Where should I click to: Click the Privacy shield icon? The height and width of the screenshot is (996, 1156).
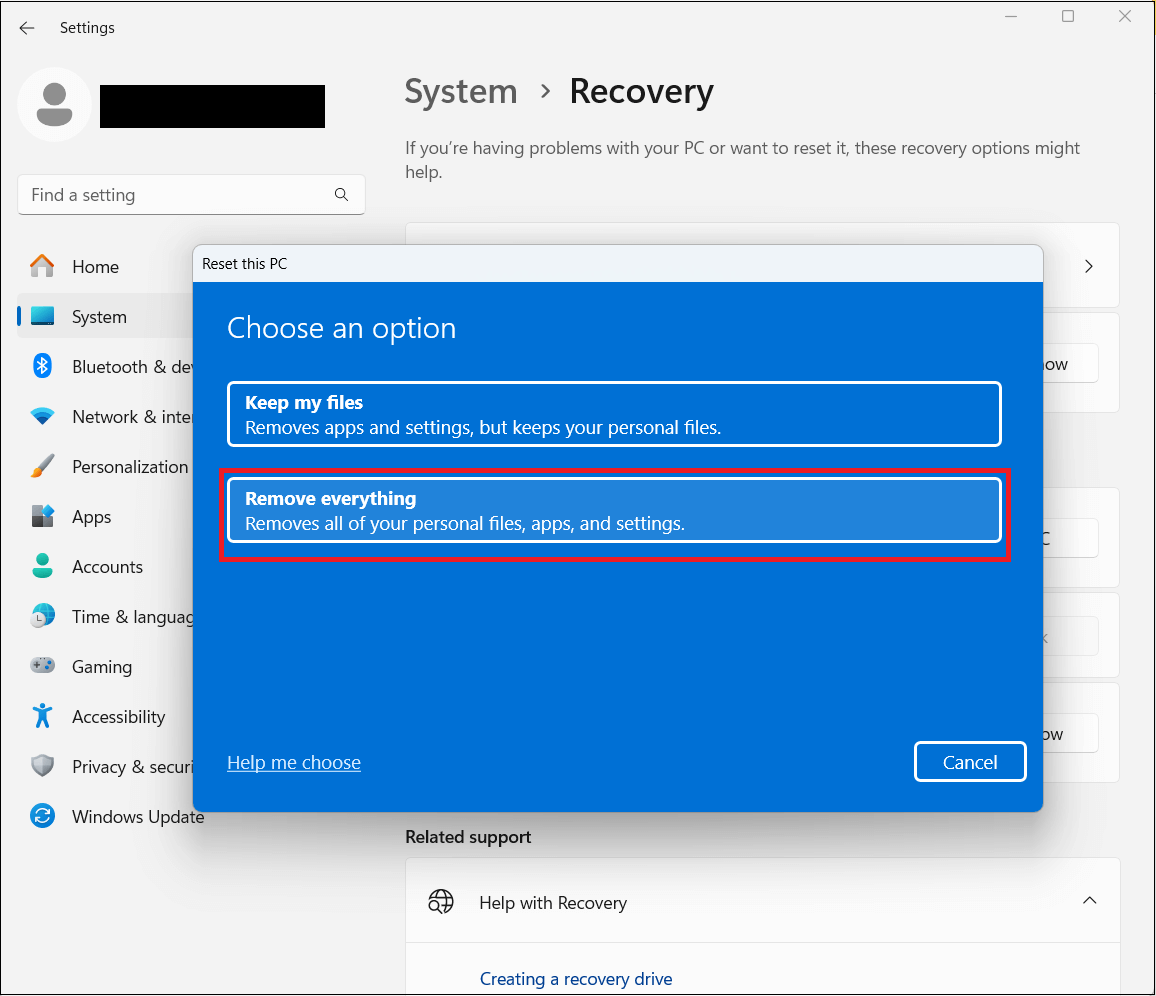[x=42, y=766]
